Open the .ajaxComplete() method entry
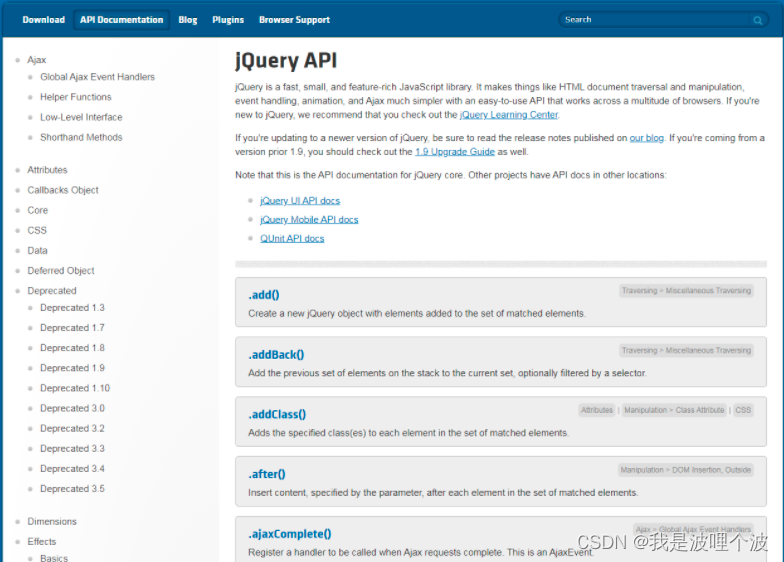This screenshot has width=784, height=562. [290, 534]
